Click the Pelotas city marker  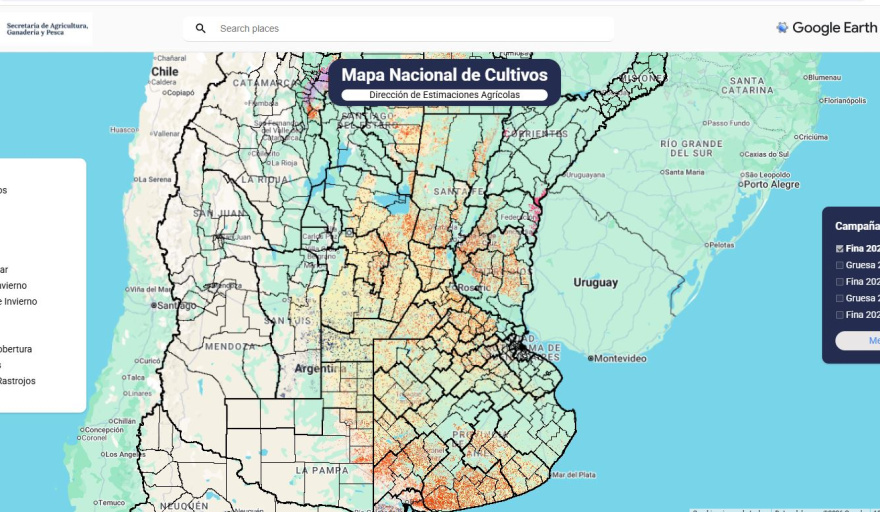tap(707, 245)
